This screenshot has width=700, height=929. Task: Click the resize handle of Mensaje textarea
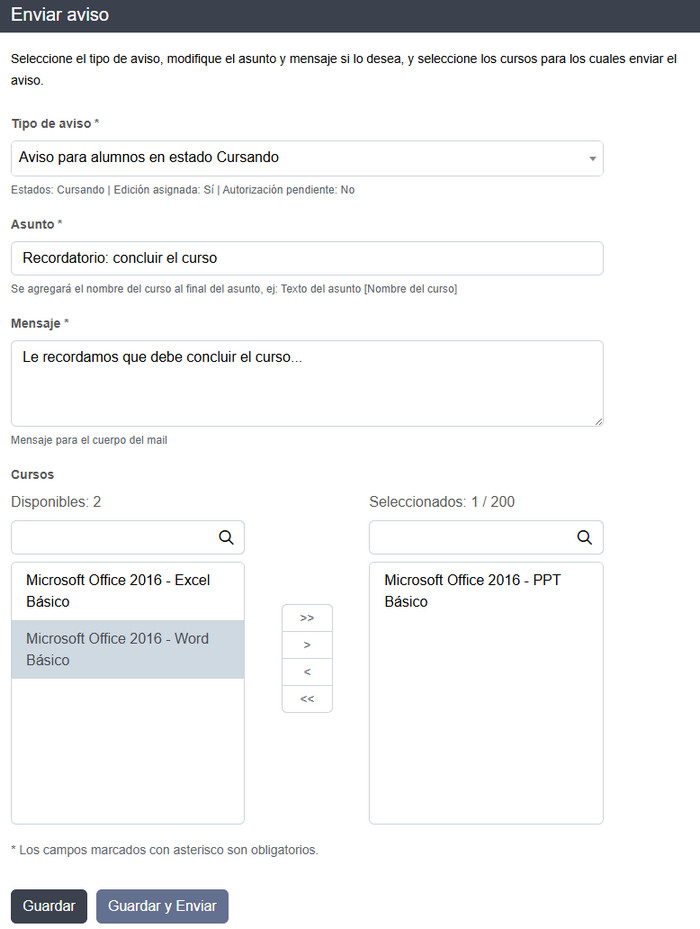(x=598, y=421)
